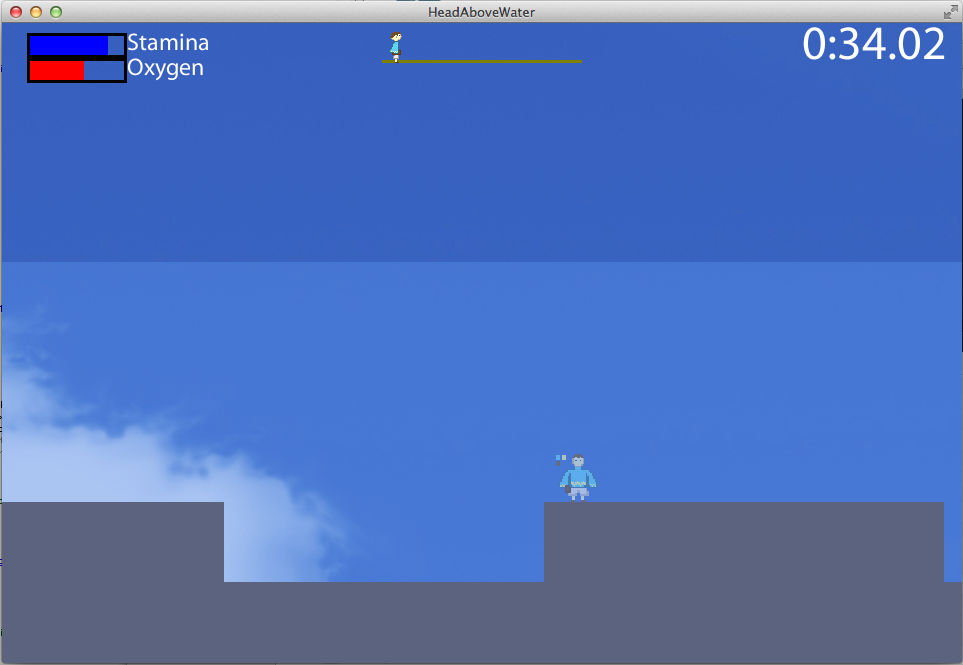This screenshot has height=665, width=963.
Task: Click the left gray ledge block
Action: [112, 542]
